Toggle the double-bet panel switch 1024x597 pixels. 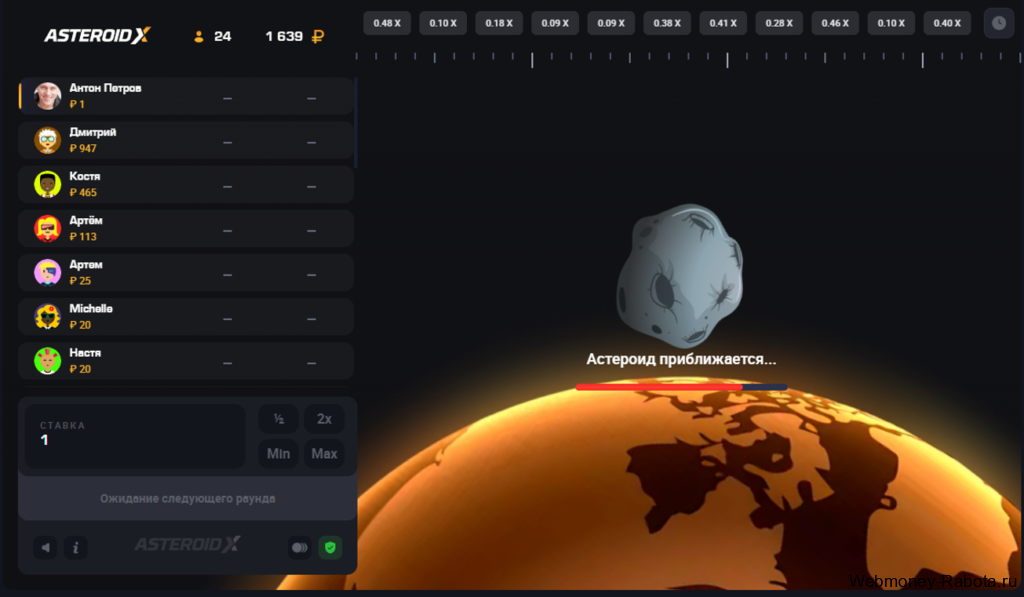pyautogui.click(x=300, y=547)
